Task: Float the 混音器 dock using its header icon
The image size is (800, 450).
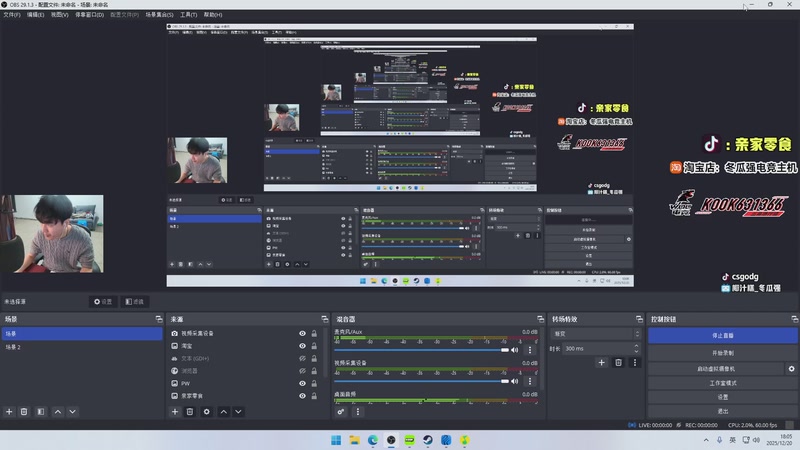Action: click(540, 319)
